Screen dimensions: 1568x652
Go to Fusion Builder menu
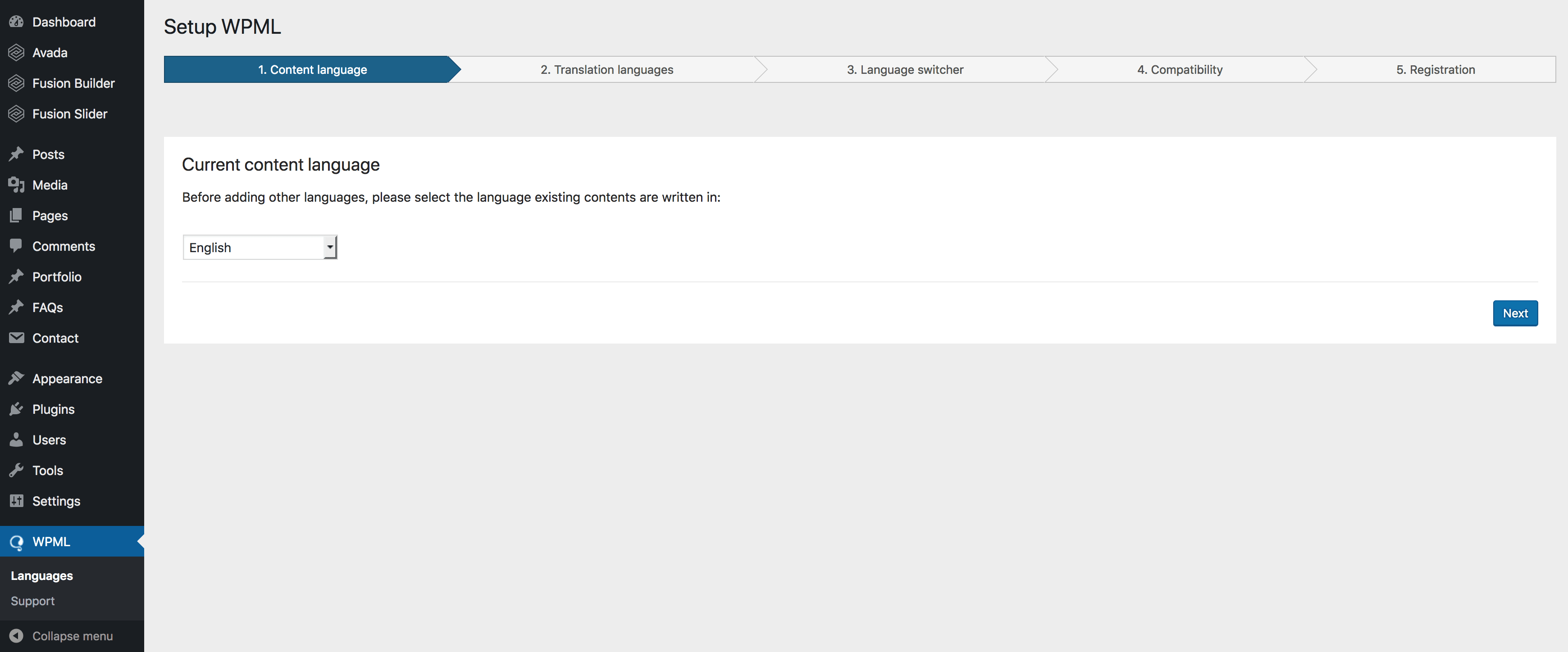(x=72, y=83)
